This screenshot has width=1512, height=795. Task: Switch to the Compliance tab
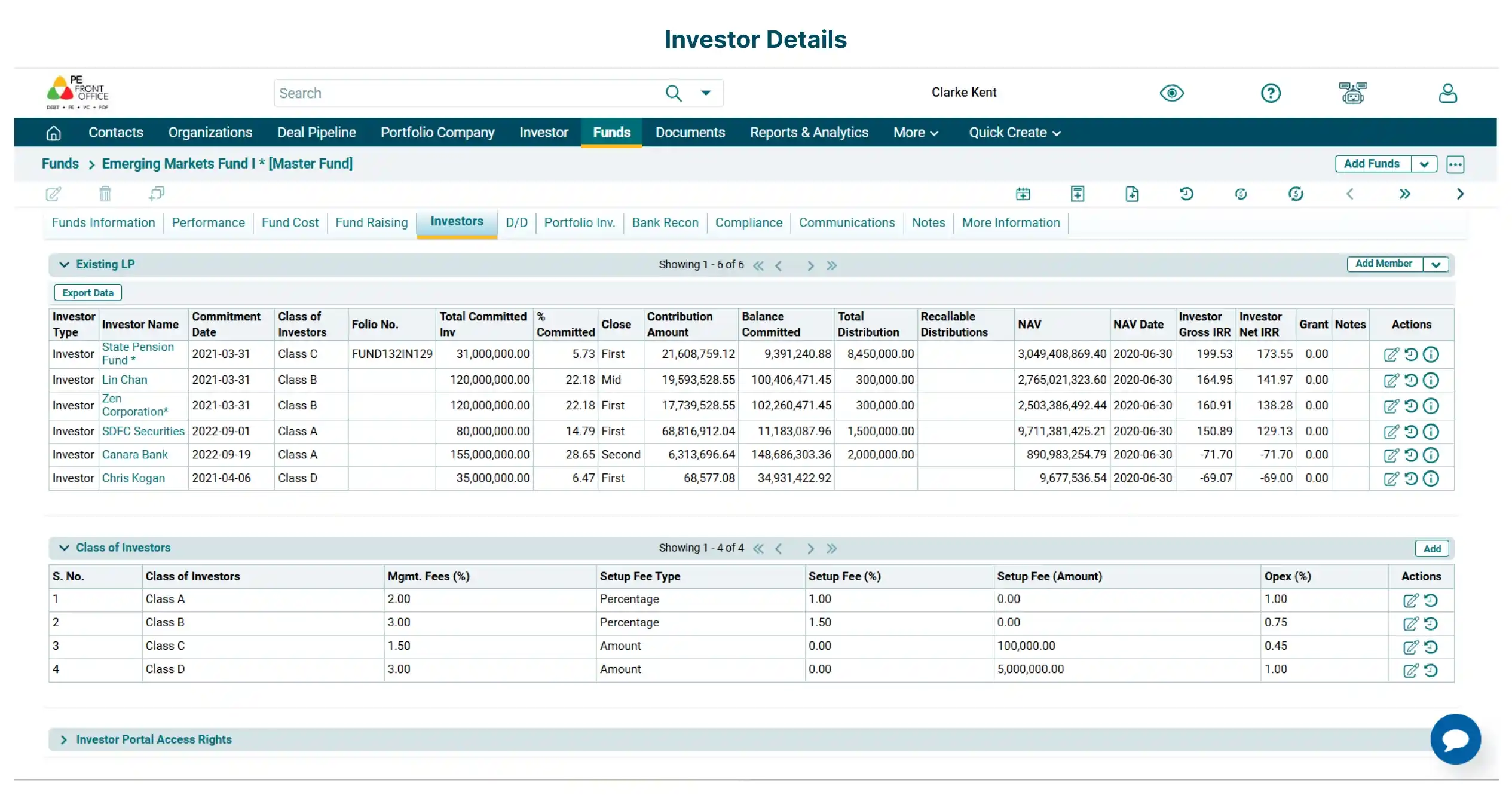(x=748, y=222)
